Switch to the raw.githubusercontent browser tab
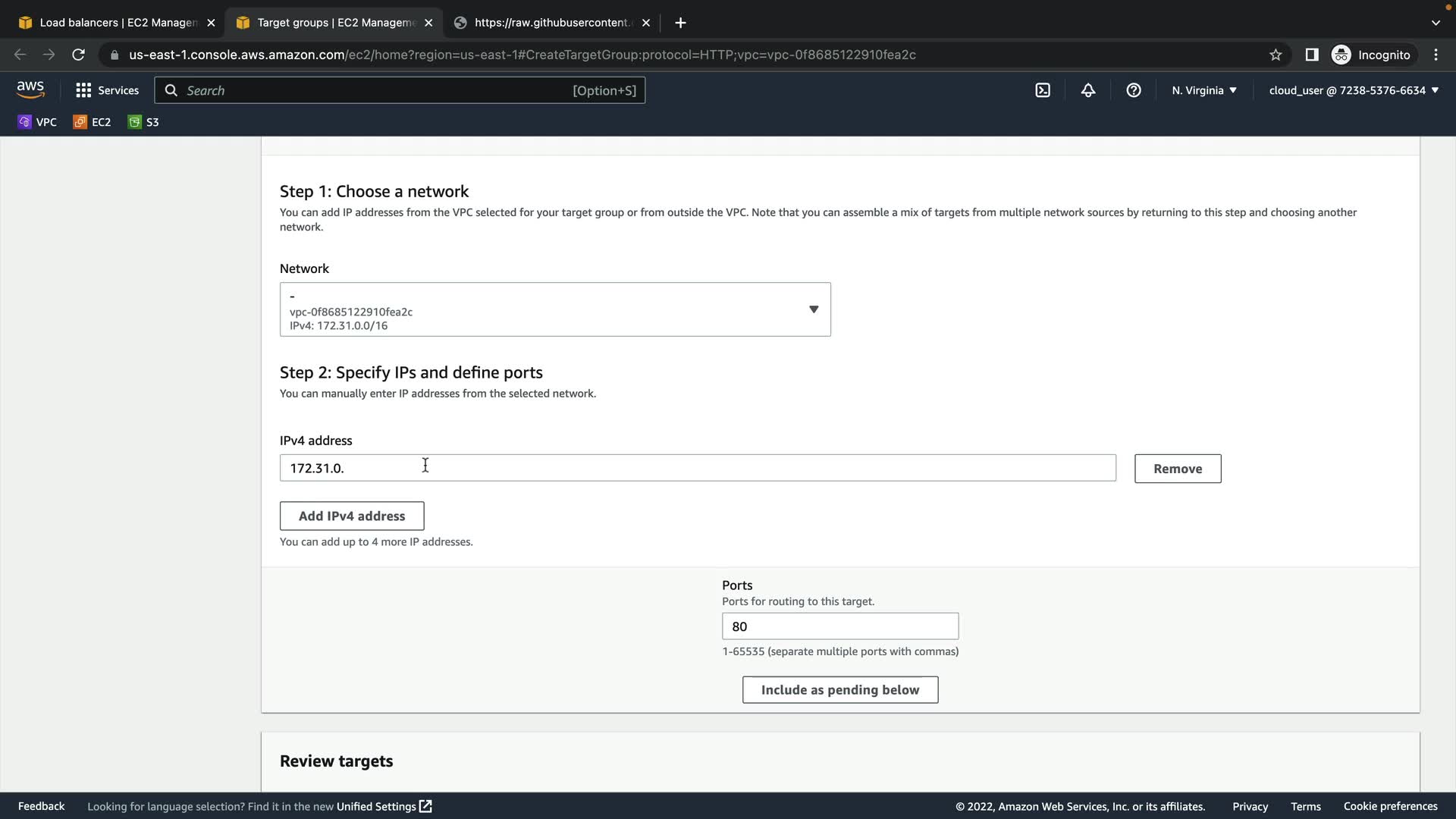Viewport: 1456px width, 819px height. (551, 23)
